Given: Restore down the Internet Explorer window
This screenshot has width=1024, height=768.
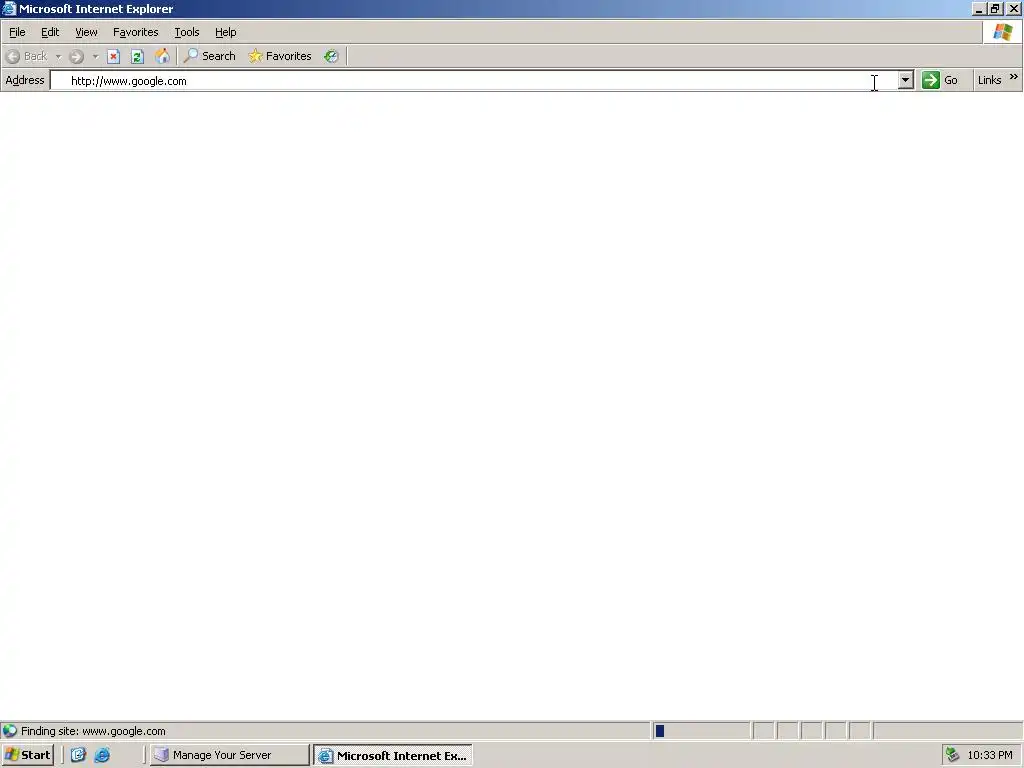Looking at the screenshot, I should coord(995,9).
